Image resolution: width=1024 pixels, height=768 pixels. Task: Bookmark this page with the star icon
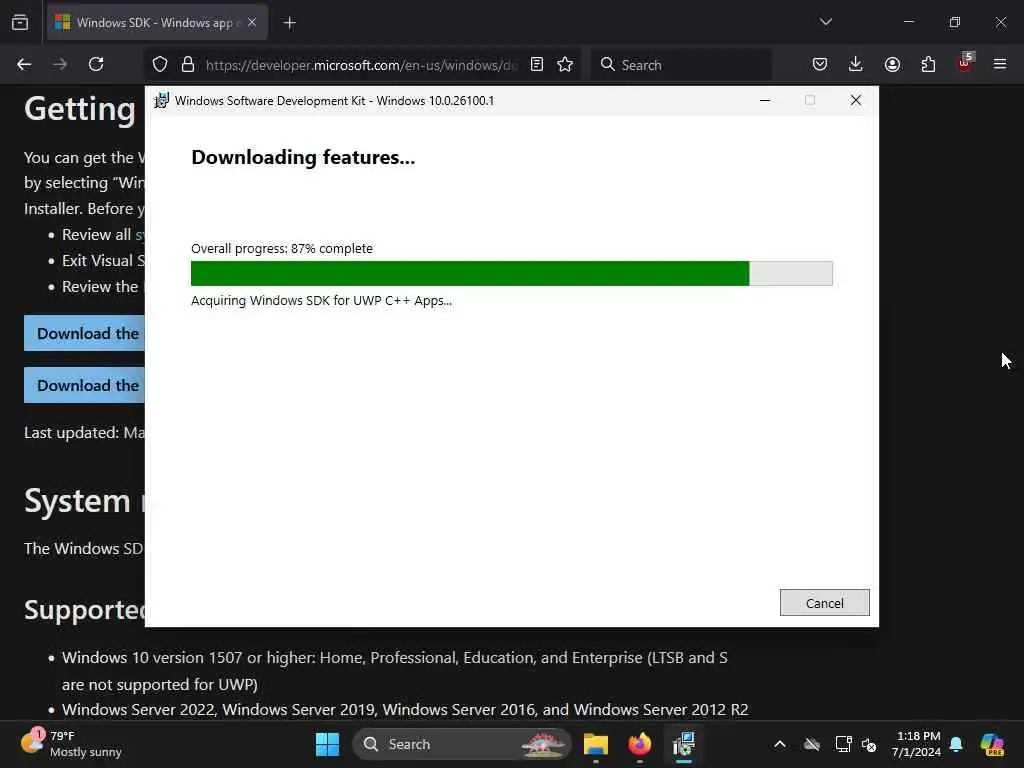566,64
